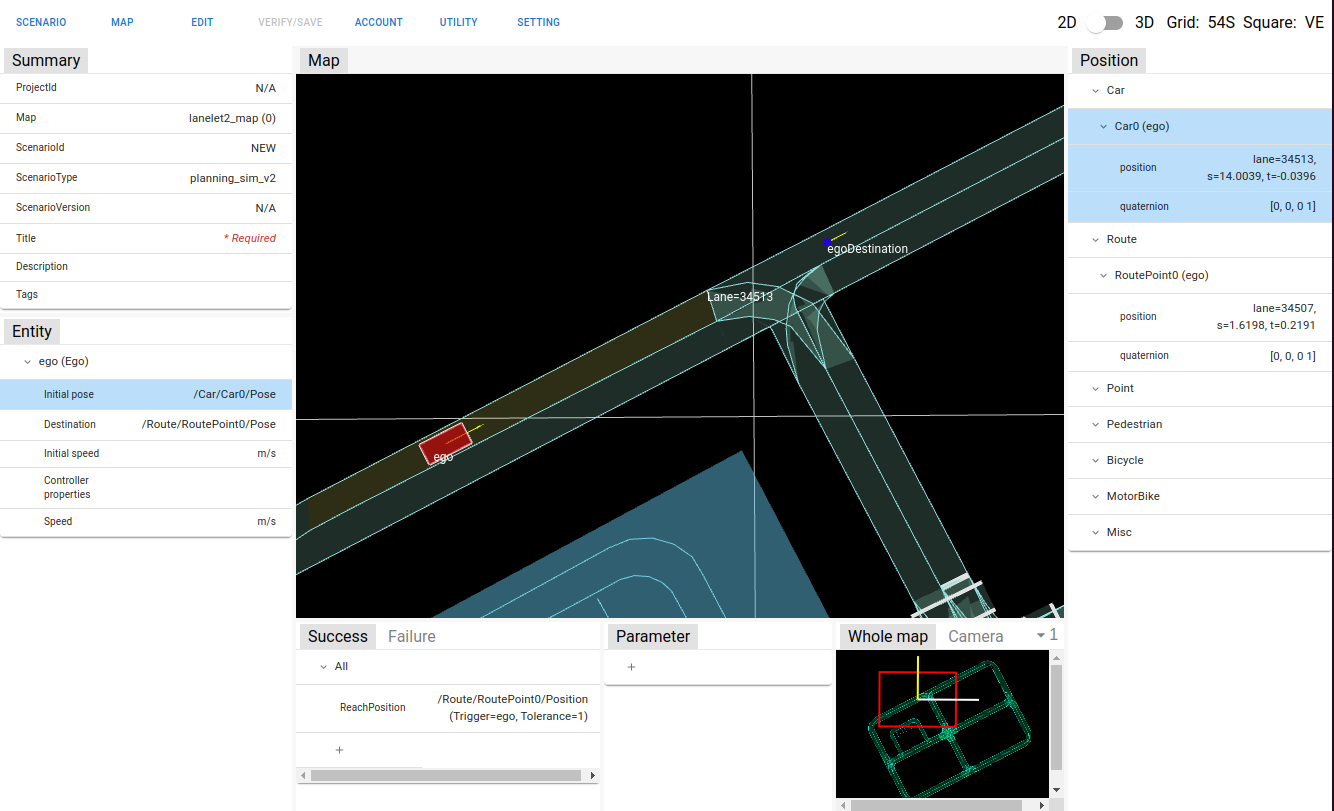
Task: Click the blue egoDestination marker on map
Action: [x=827, y=242]
